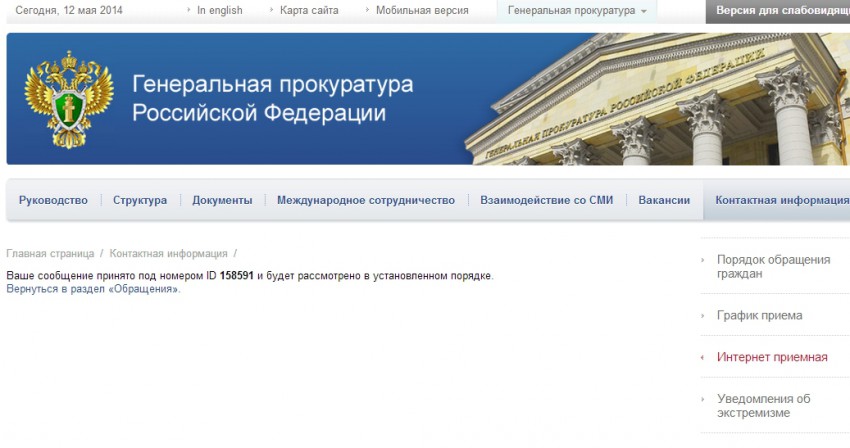Open Карта сайта link
This screenshot has width=850, height=448.
point(309,11)
